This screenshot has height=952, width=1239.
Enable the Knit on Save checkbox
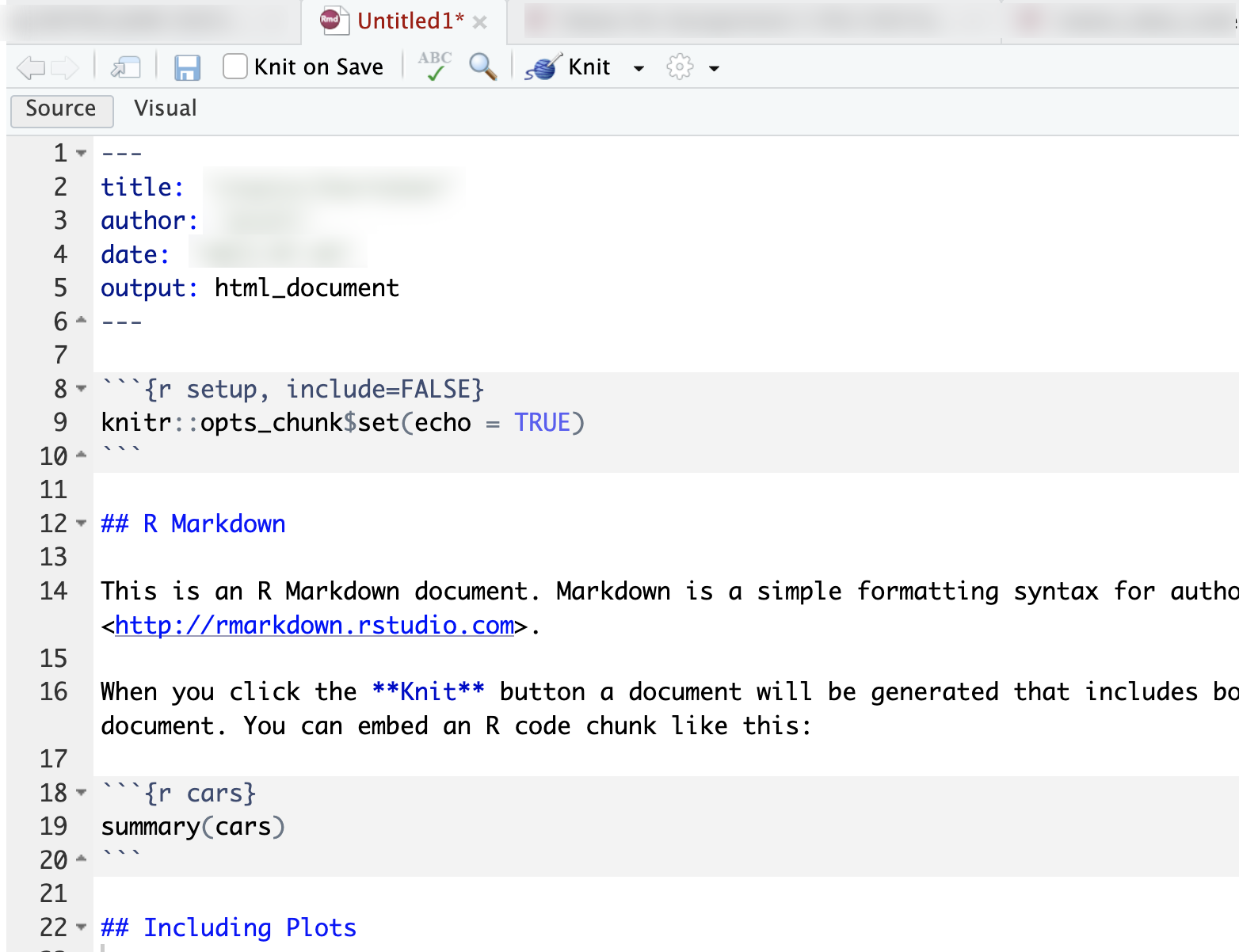click(x=234, y=67)
